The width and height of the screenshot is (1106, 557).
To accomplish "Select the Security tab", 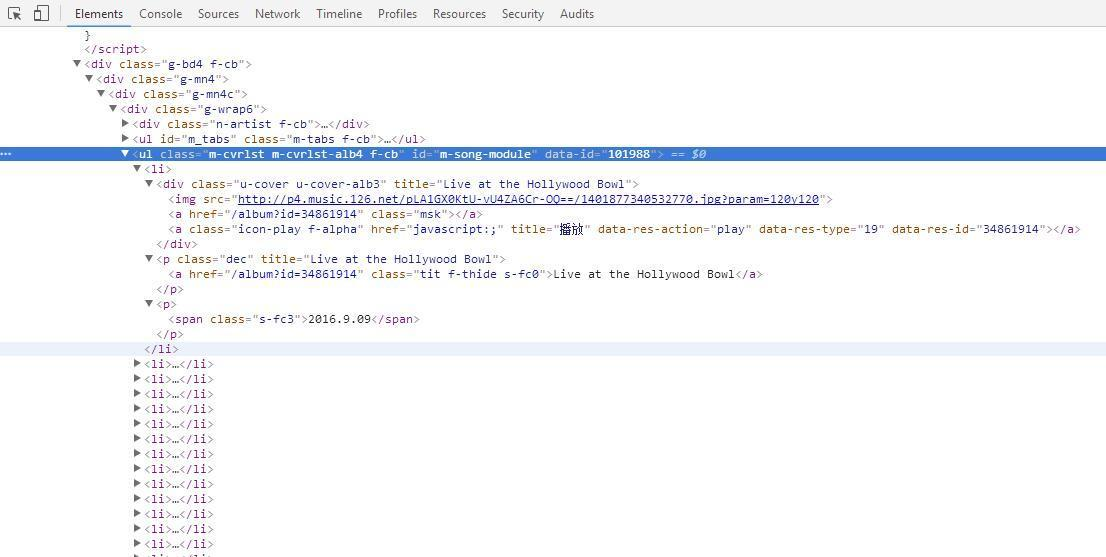I will pyautogui.click(x=523, y=13).
